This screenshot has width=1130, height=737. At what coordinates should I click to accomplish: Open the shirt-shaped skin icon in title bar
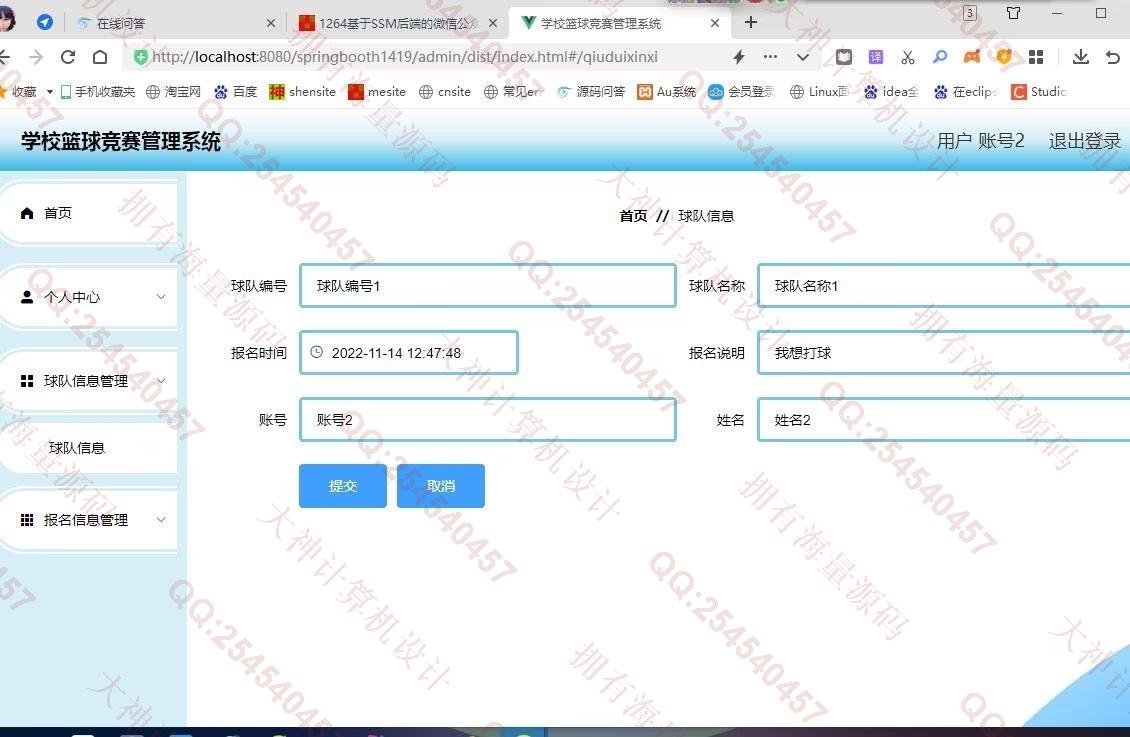point(1013,13)
